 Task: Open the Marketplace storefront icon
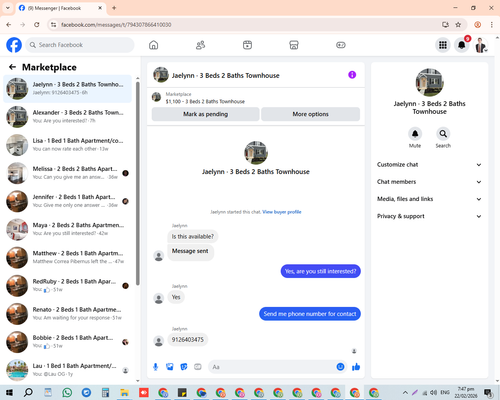[294, 45]
